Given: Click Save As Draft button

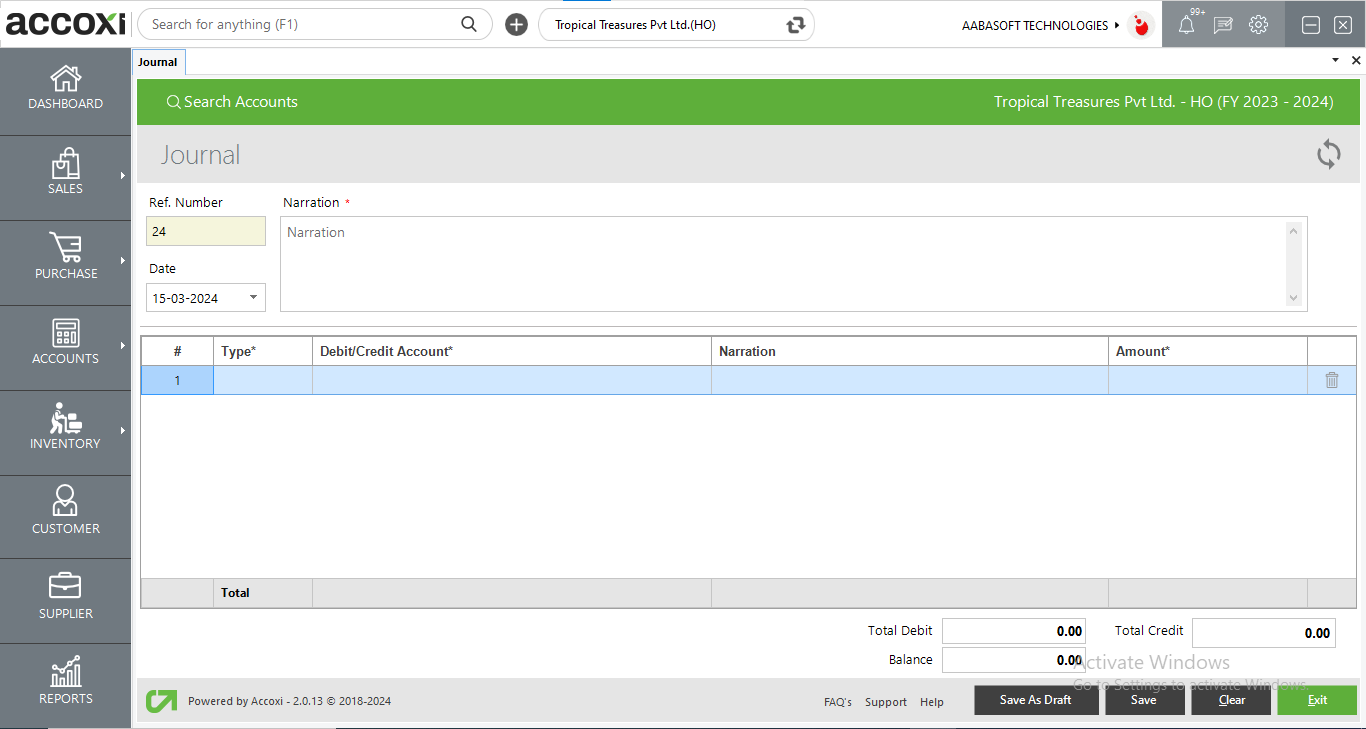Looking at the screenshot, I should 1035,700.
